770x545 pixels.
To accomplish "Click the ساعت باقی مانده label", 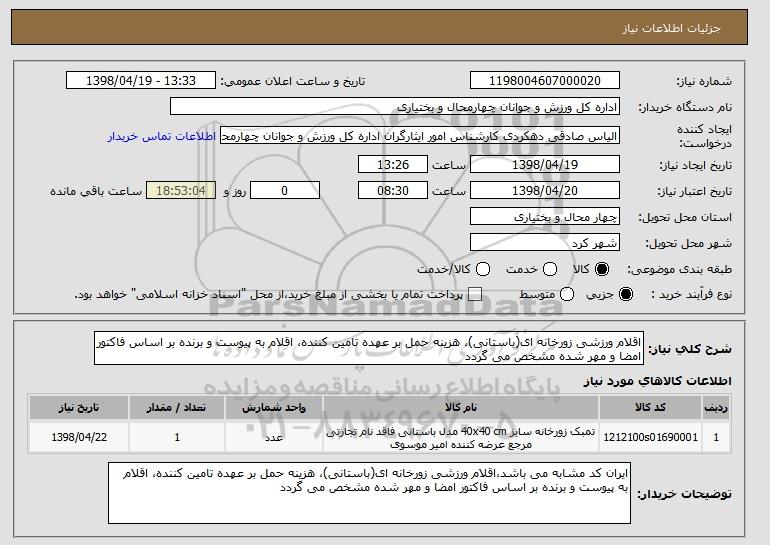I will coord(96,191).
